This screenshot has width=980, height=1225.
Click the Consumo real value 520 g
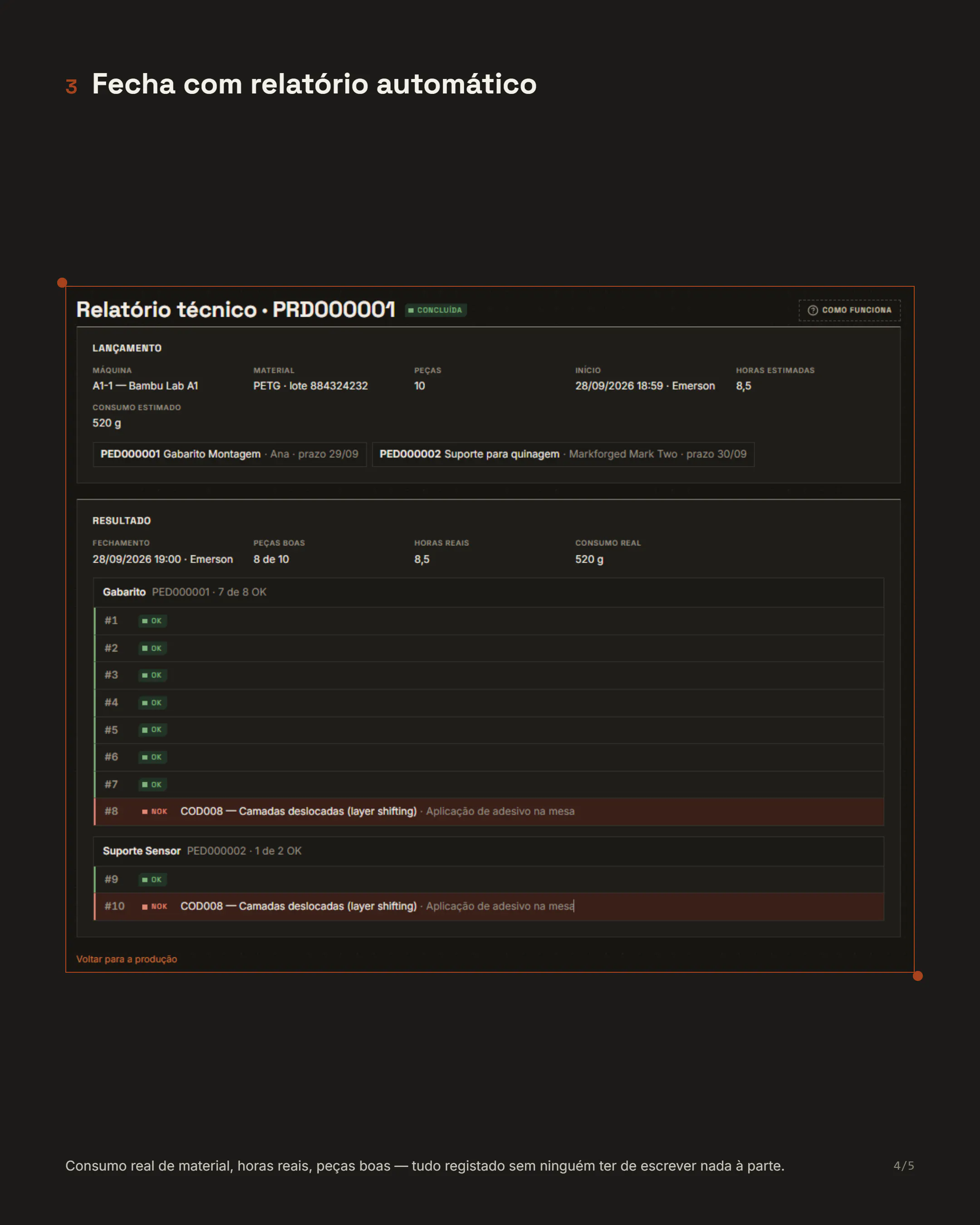(x=589, y=559)
